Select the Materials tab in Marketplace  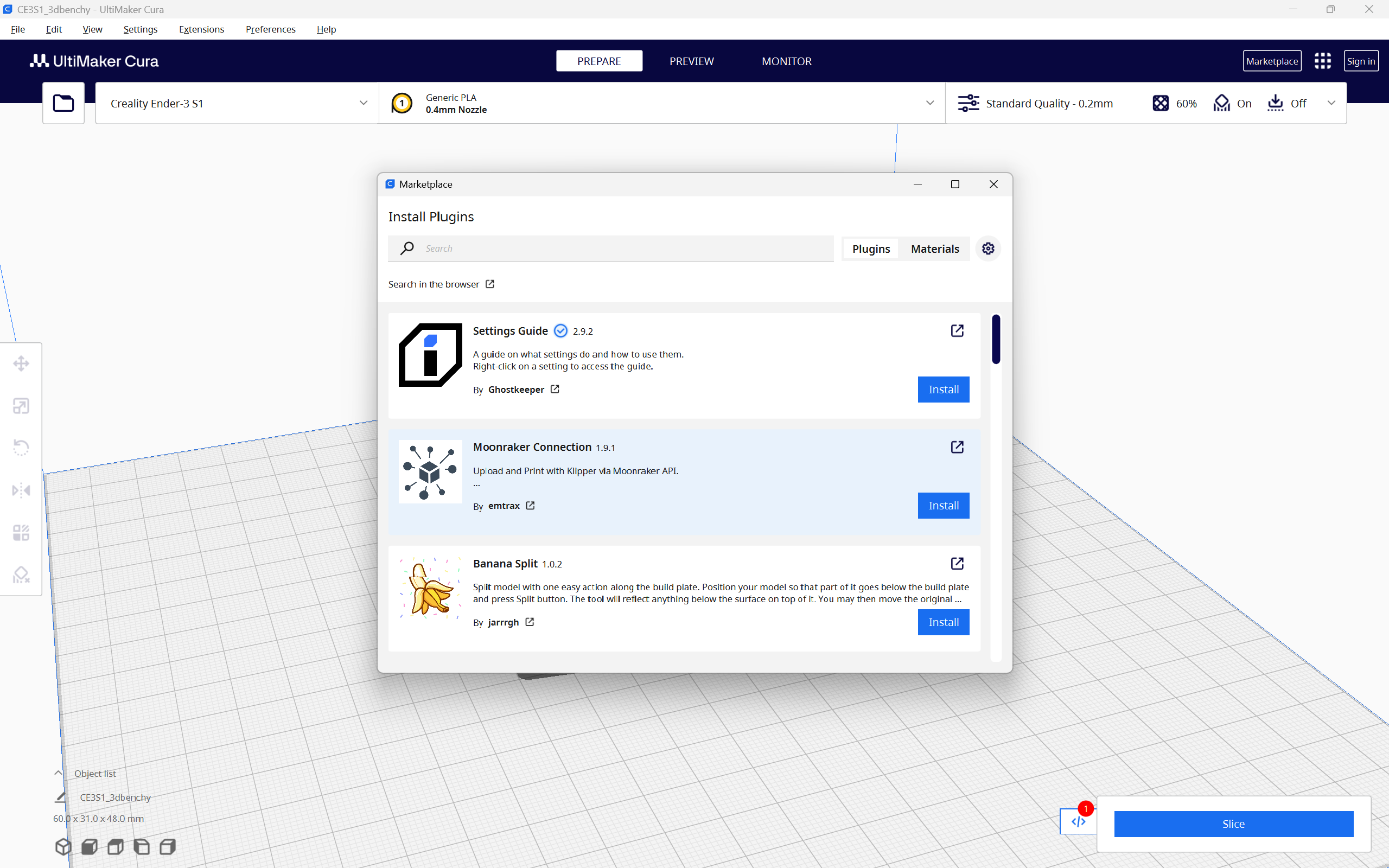pos(934,248)
